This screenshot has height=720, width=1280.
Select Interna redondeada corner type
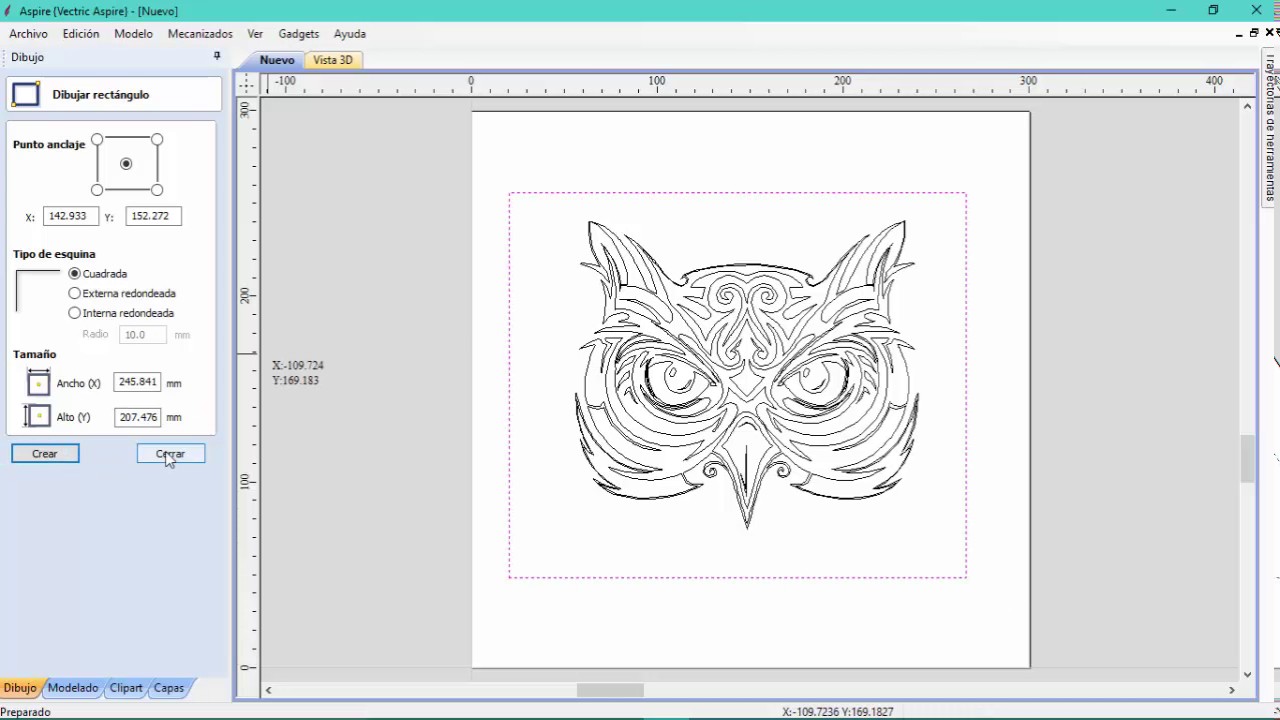point(74,313)
